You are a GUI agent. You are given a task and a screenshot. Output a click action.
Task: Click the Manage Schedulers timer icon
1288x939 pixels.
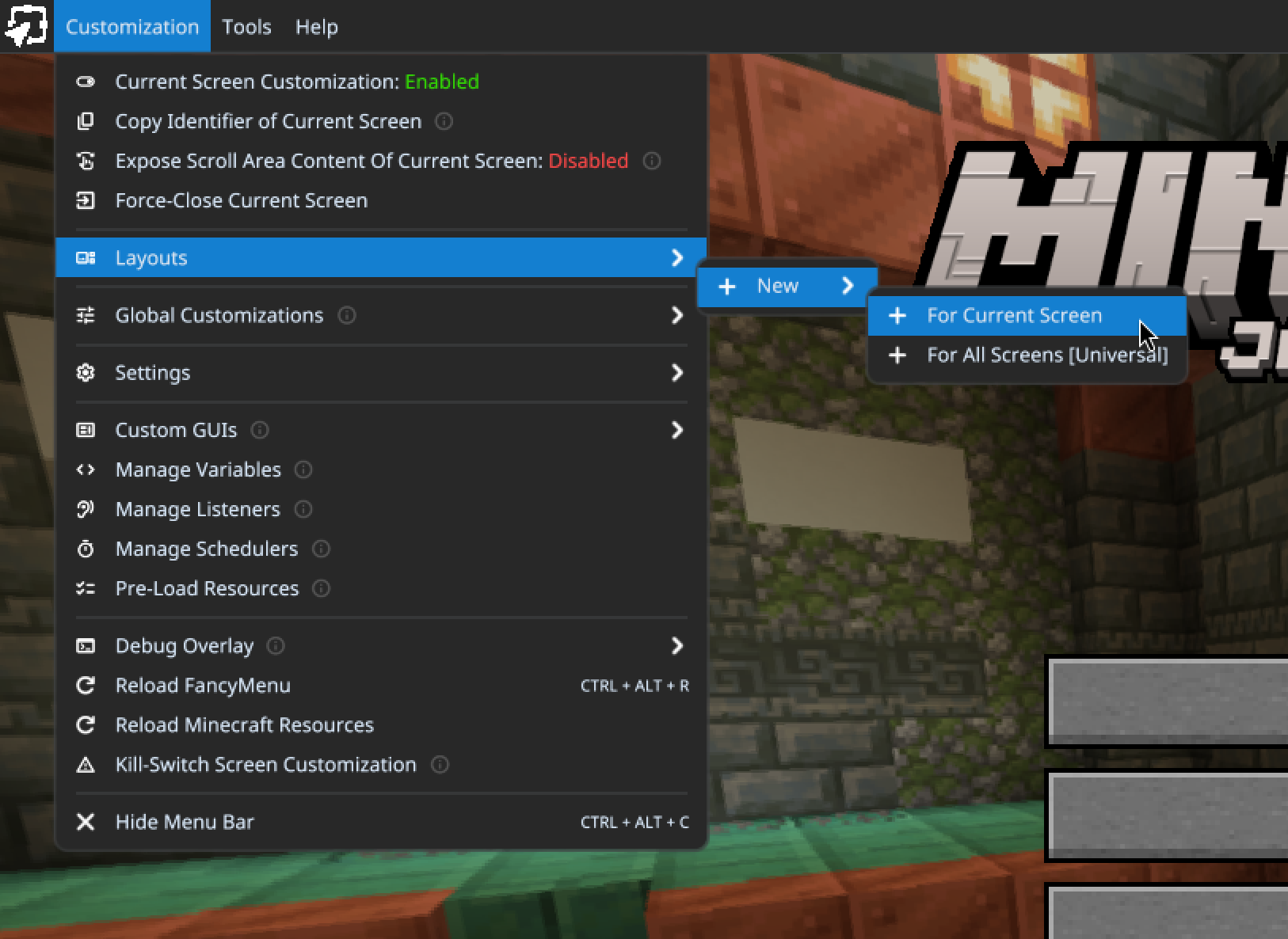(x=86, y=549)
